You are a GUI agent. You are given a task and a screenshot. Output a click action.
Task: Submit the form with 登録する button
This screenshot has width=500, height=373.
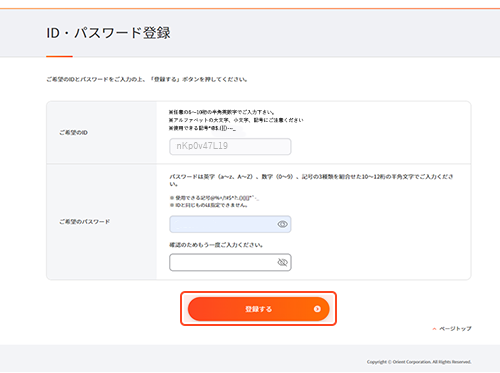pos(258,309)
